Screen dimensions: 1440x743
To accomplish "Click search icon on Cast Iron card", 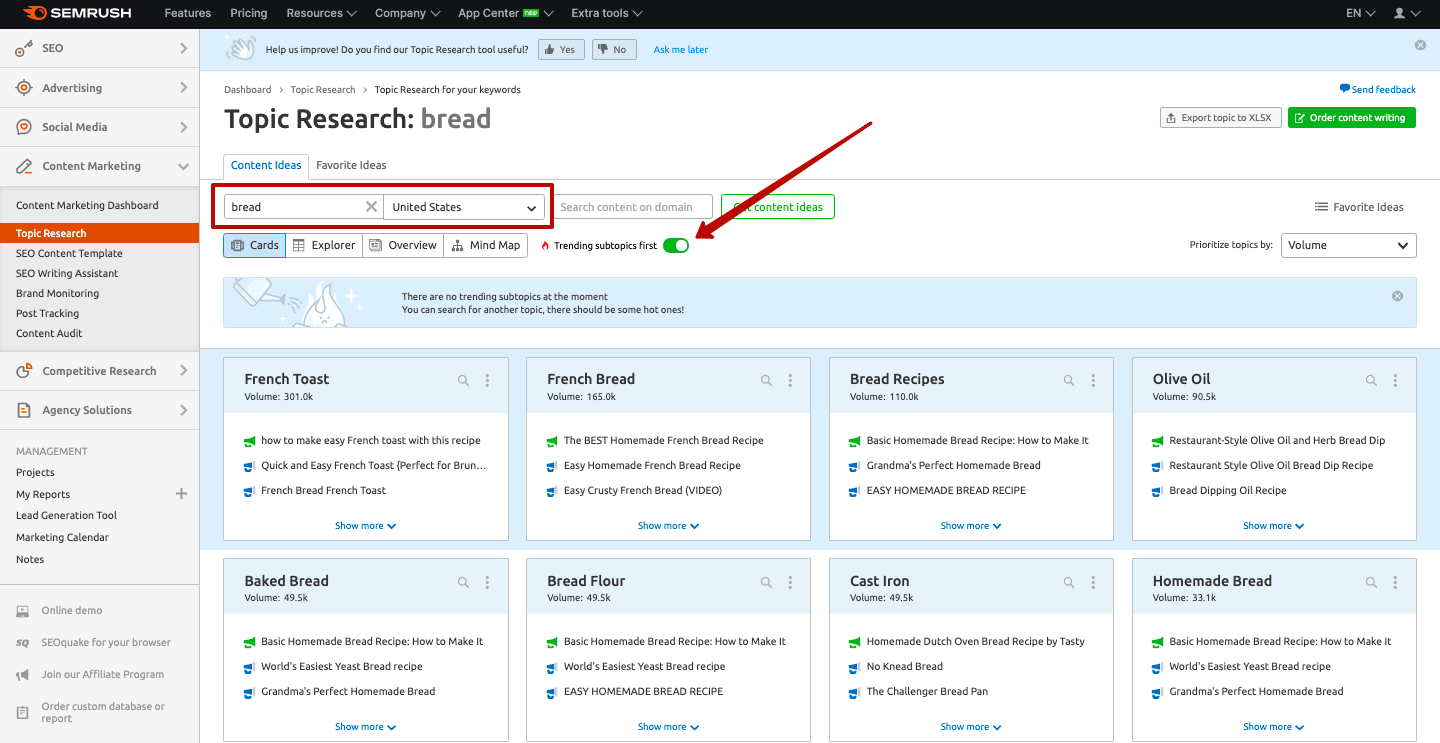I will [1069, 582].
